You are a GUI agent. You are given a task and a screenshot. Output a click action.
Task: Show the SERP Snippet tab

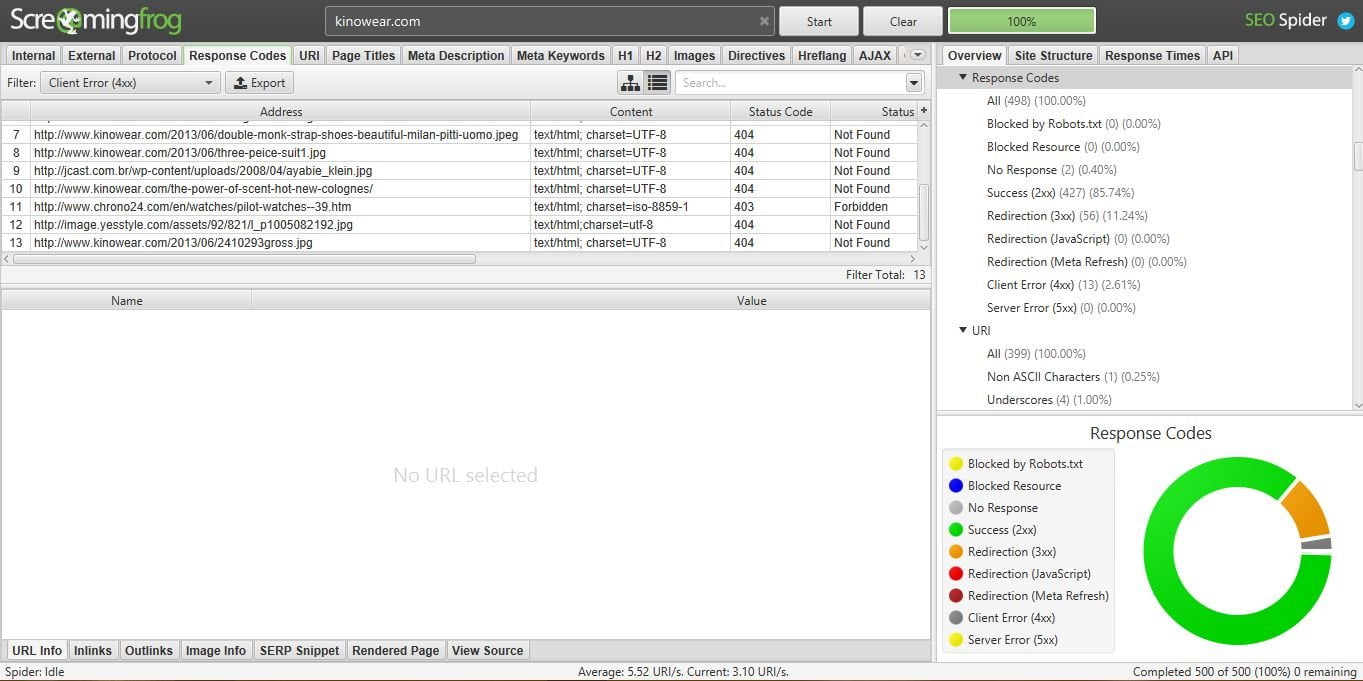301,651
